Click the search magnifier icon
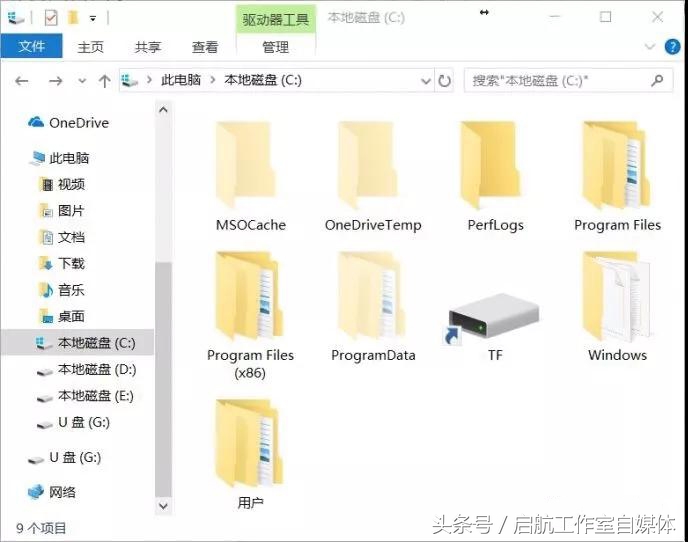Screen dimensions: 688x542 click(x=657, y=80)
